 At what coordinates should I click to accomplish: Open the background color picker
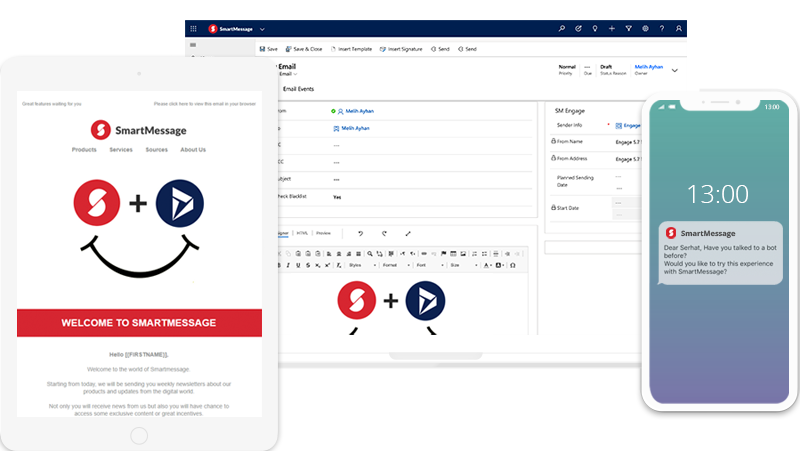pyautogui.click(x=499, y=265)
